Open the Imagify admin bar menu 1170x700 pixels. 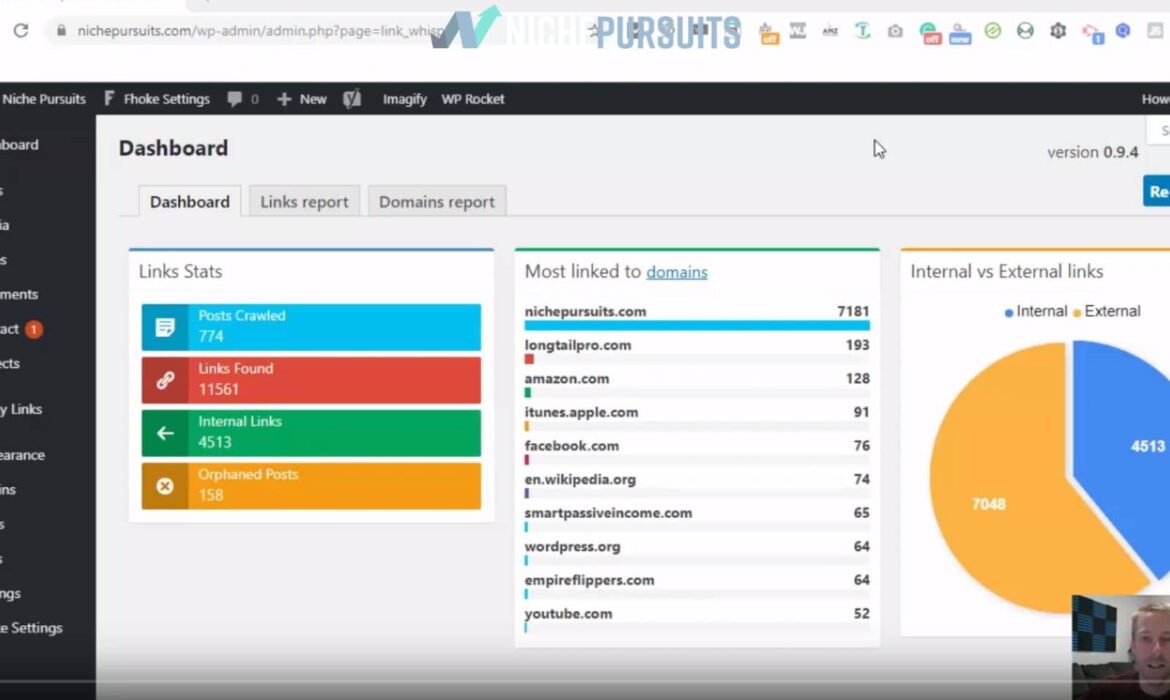pos(404,99)
